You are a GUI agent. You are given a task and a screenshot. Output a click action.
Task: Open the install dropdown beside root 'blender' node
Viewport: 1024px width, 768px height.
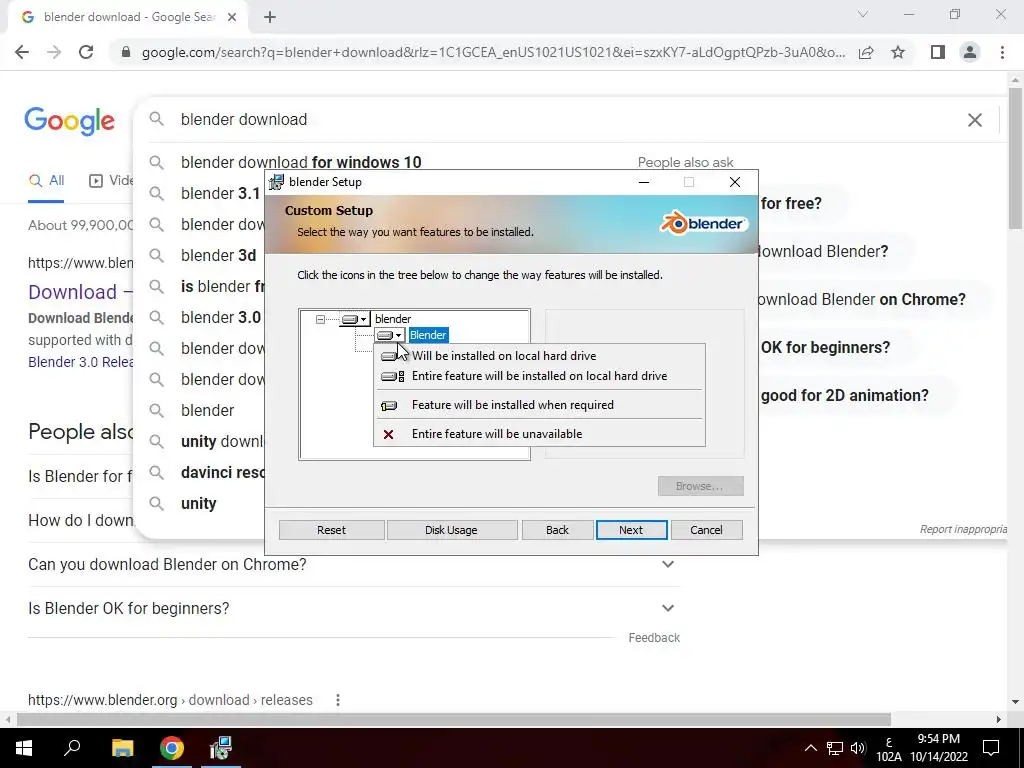click(355, 319)
